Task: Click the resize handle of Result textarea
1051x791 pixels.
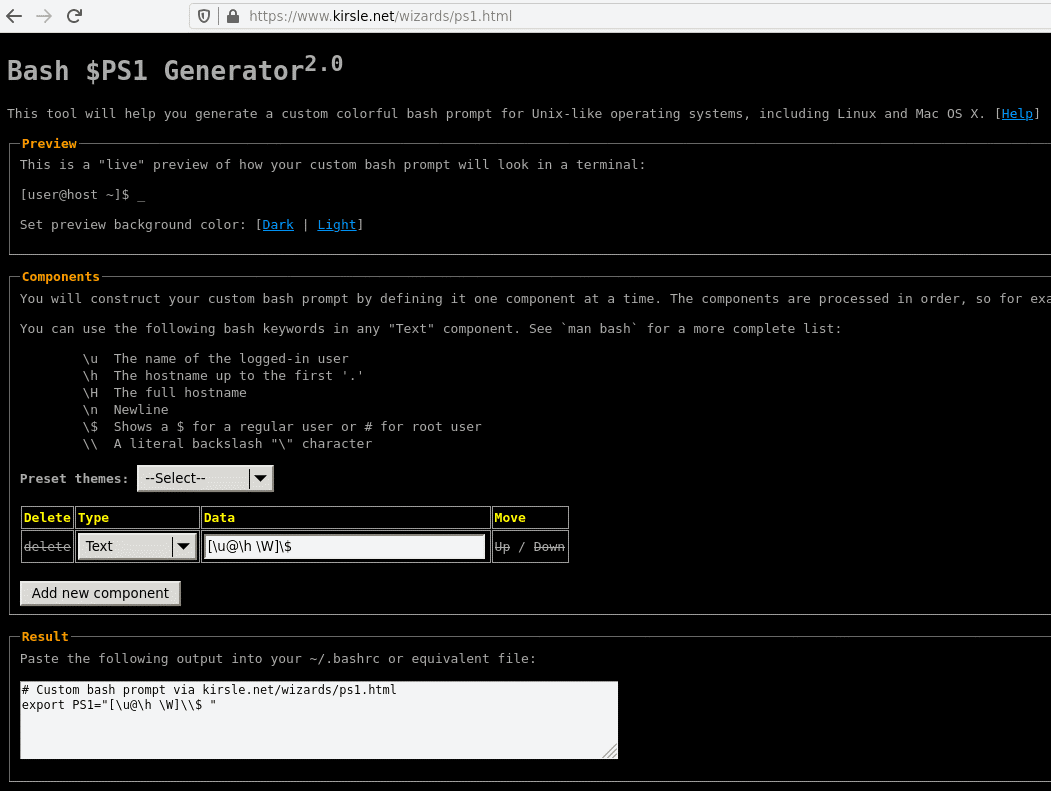Action: pos(611,751)
